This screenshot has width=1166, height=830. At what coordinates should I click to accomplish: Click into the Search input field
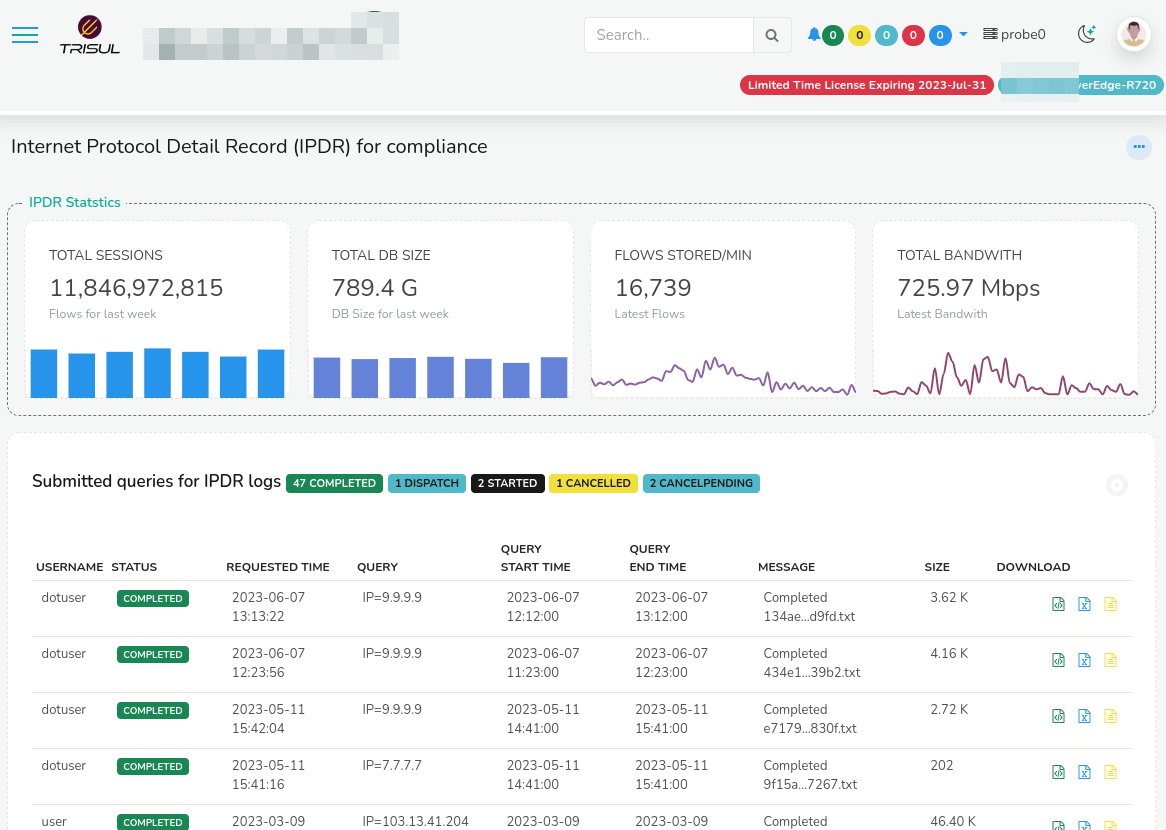(668, 35)
